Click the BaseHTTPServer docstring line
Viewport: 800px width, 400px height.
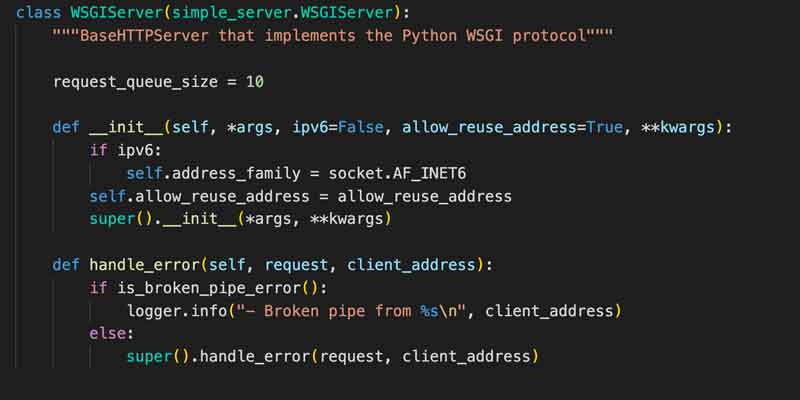coord(333,36)
